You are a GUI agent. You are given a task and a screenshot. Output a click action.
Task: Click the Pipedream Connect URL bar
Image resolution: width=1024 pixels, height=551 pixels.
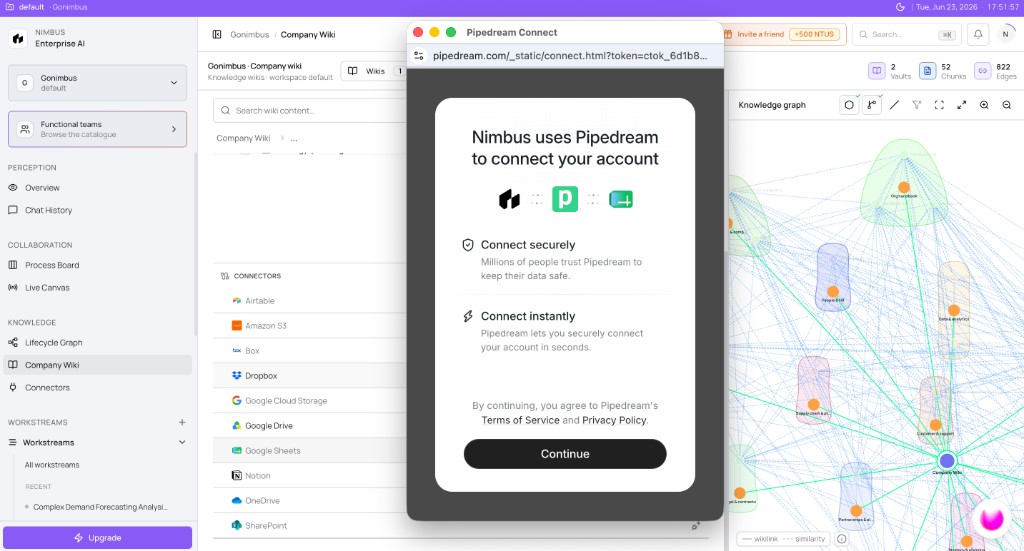coord(569,56)
